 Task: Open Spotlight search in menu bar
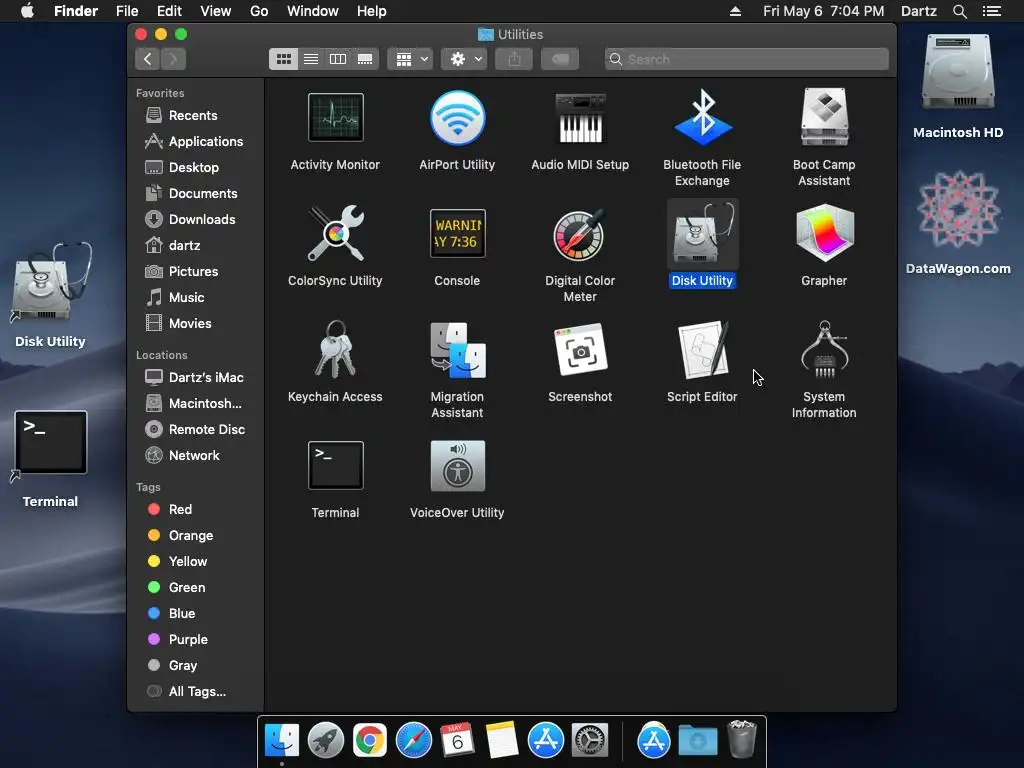[x=959, y=11]
